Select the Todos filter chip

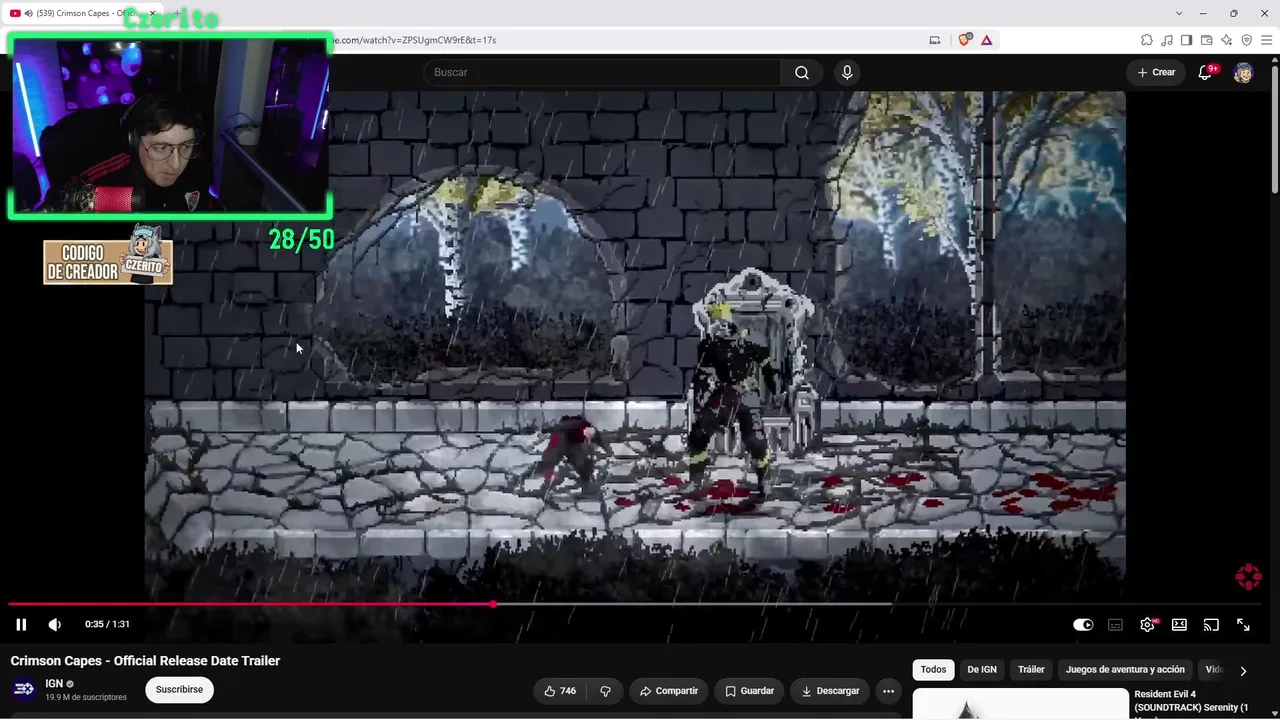point(933,670)
